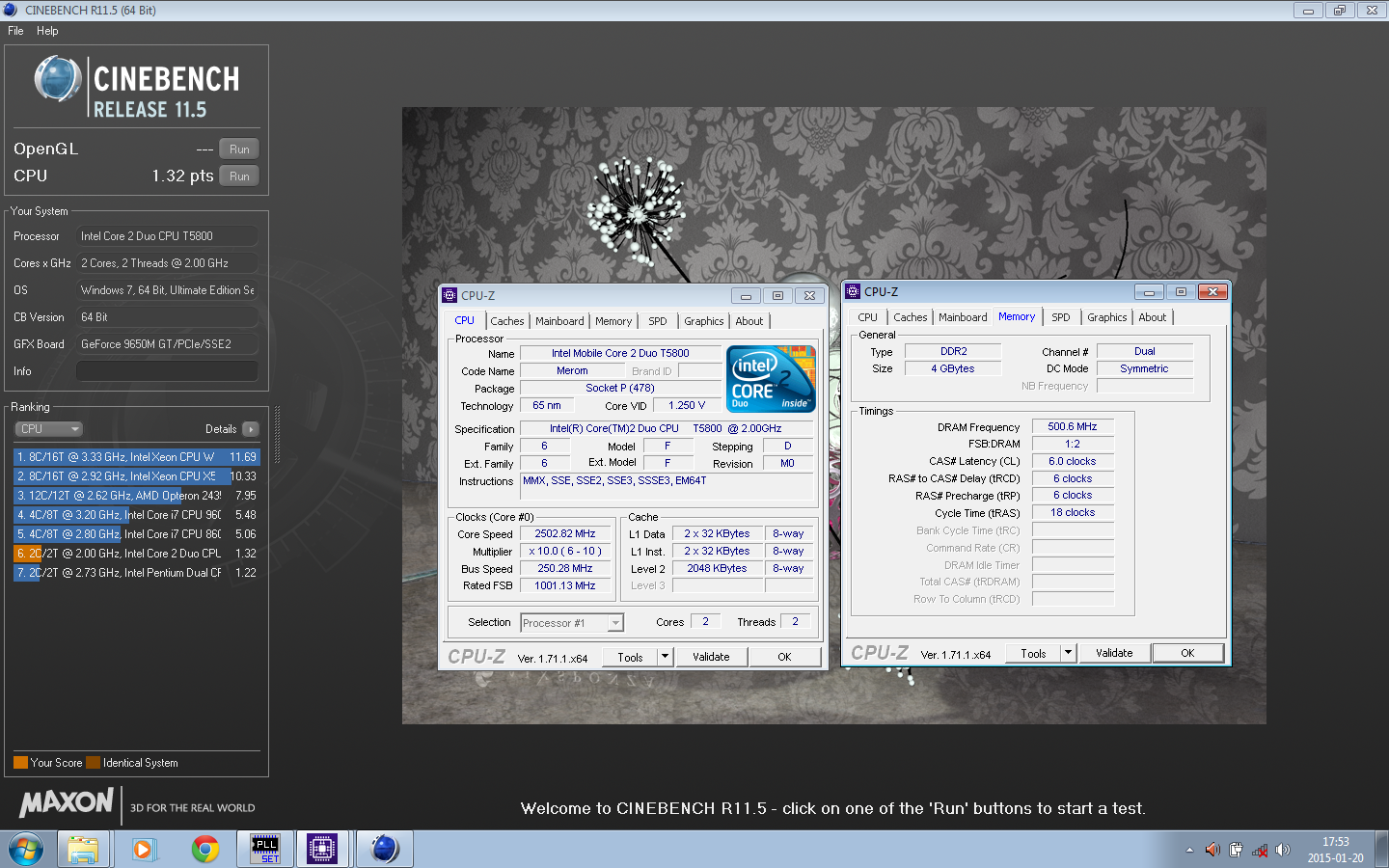Open Processor #1 selection dropdown
1389x868 pixels.
572,623
